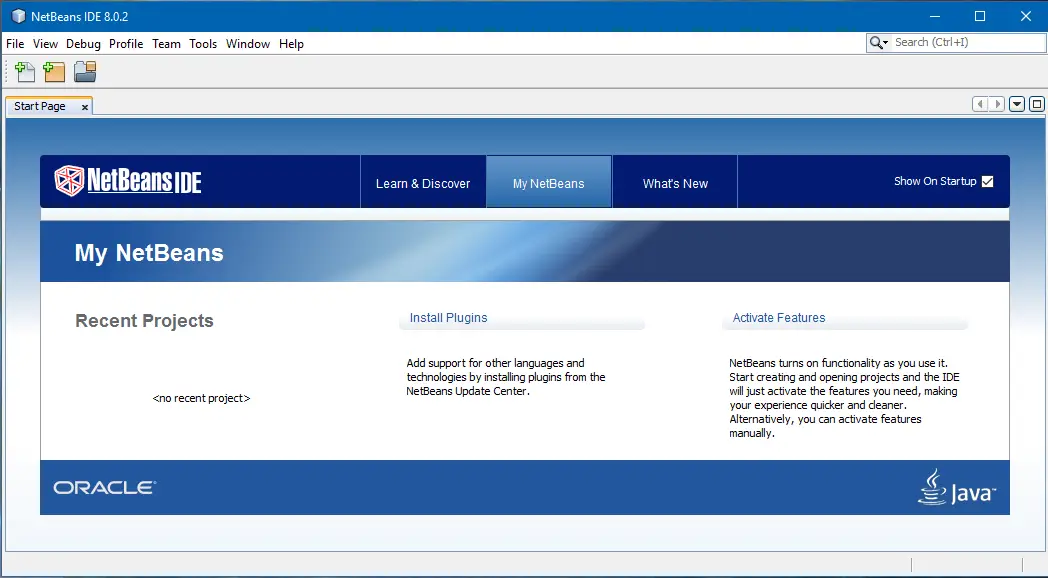Click the NetBeans cube icon in title bar
The width and height of the screenshot is (1048, 578).
point(18,16)
